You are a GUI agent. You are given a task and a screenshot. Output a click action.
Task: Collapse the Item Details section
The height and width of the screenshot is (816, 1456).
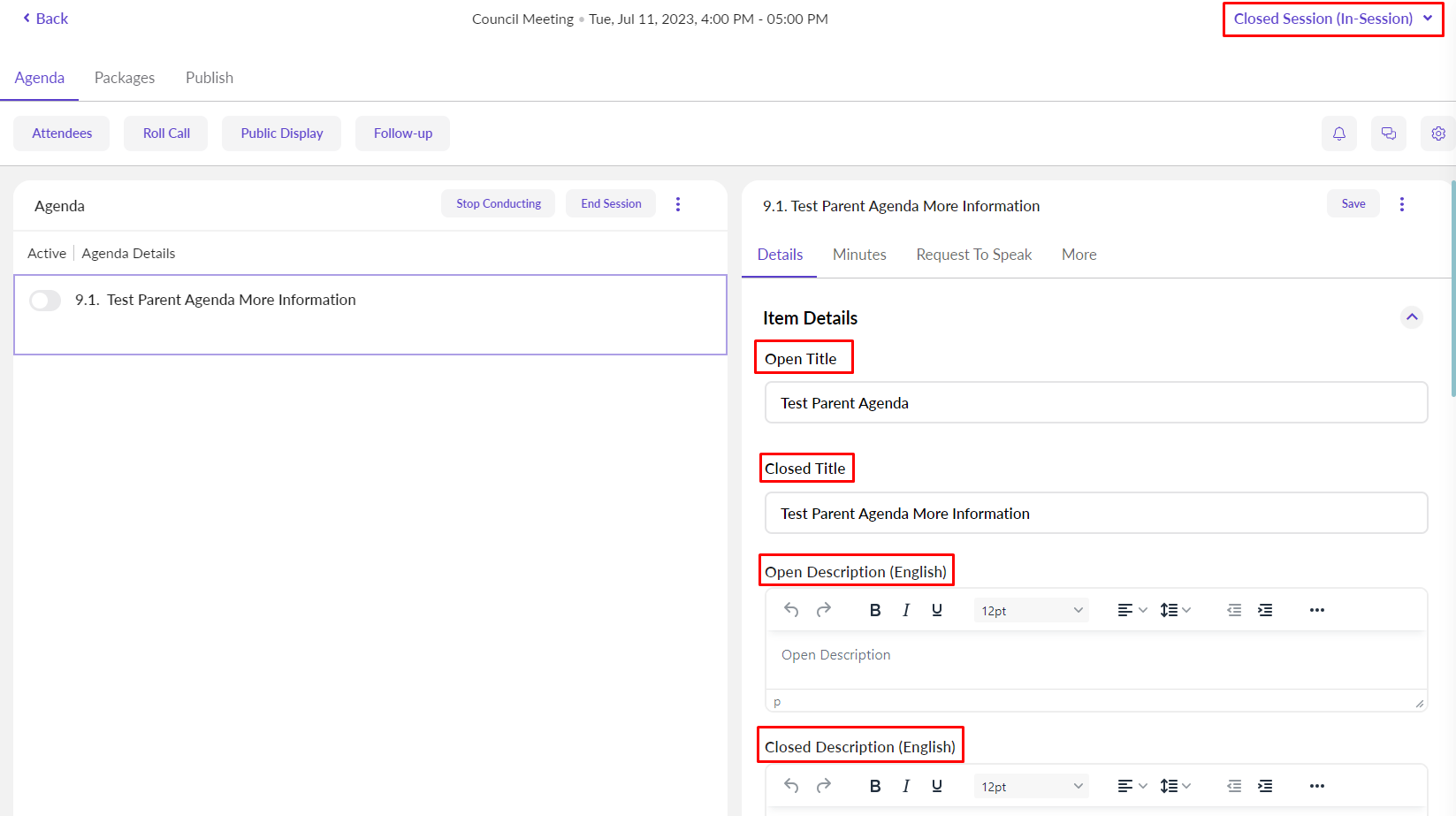point(1411,317)
